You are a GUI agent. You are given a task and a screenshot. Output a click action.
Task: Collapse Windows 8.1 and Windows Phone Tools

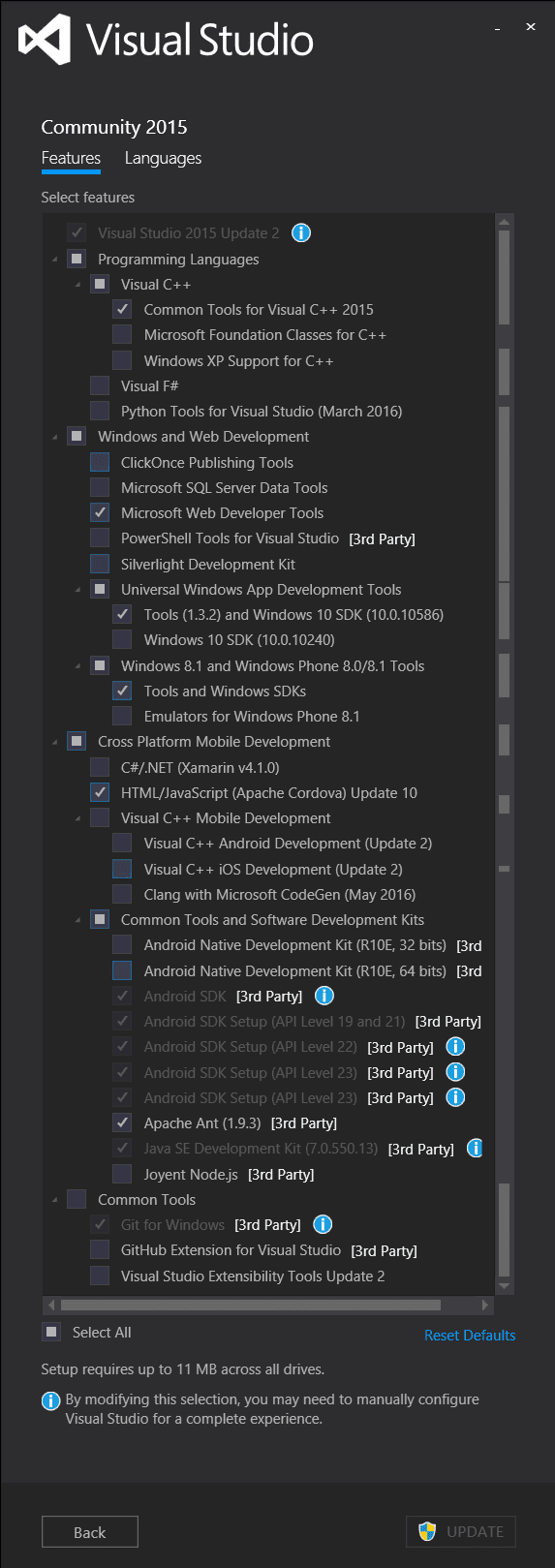(x=78, y=666)
